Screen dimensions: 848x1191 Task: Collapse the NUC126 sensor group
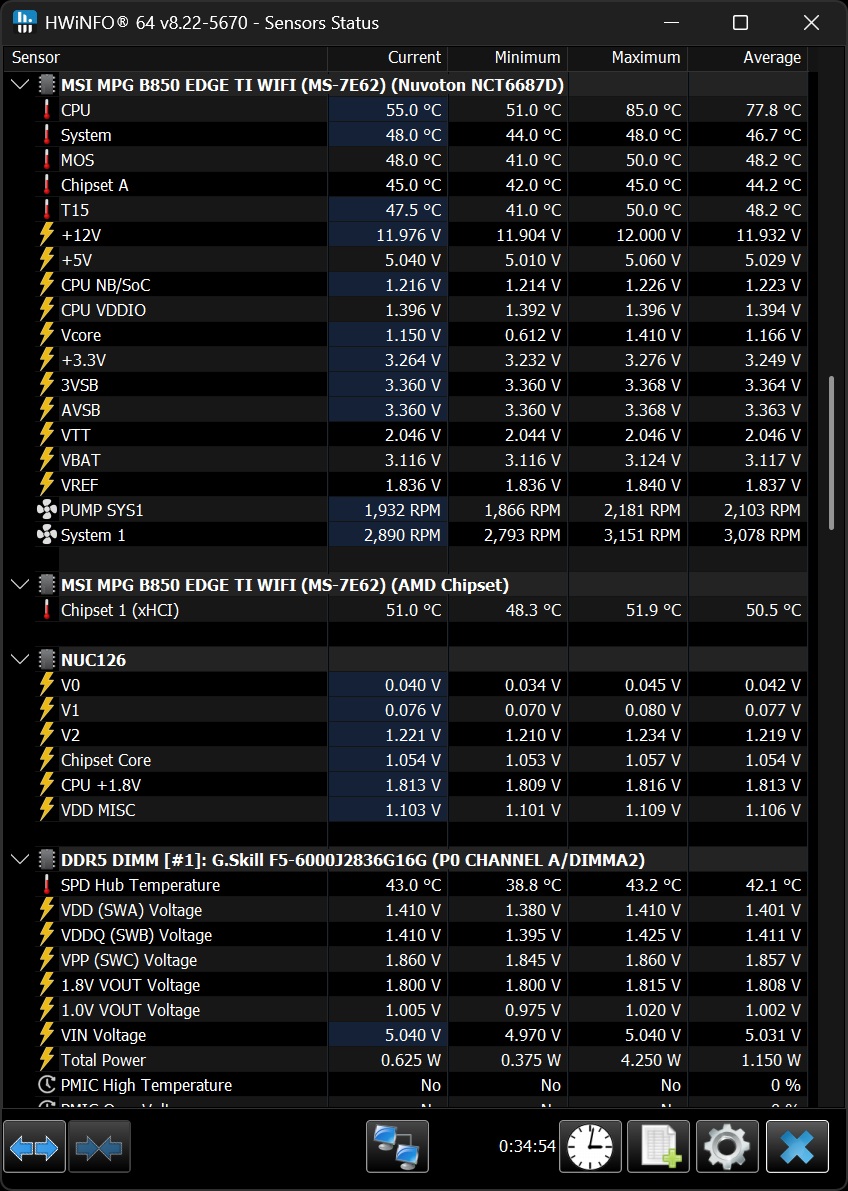tap(20, 660)
